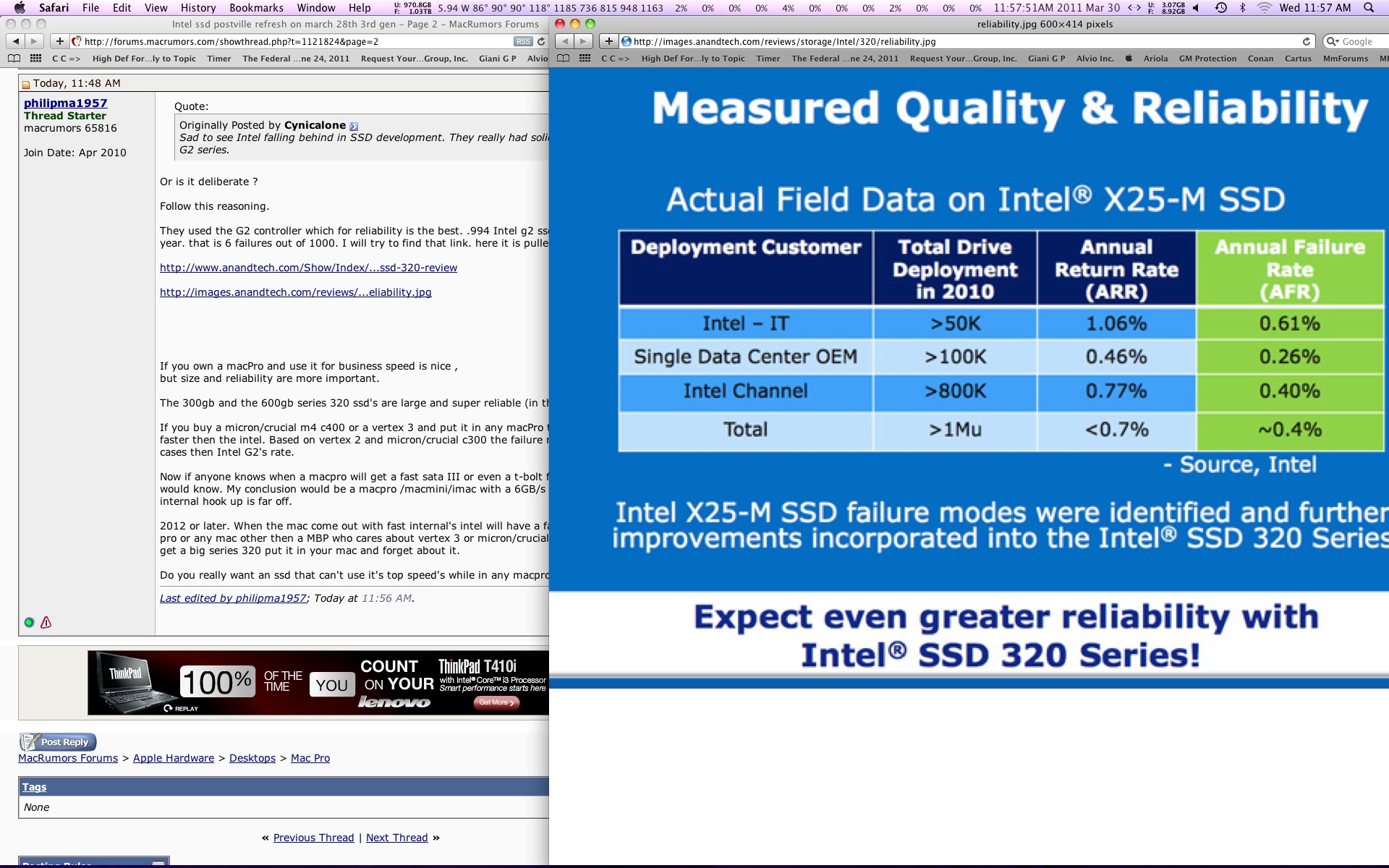
Task: Open bookmarks book icon in MacRumors window
Action: point(14,59)
